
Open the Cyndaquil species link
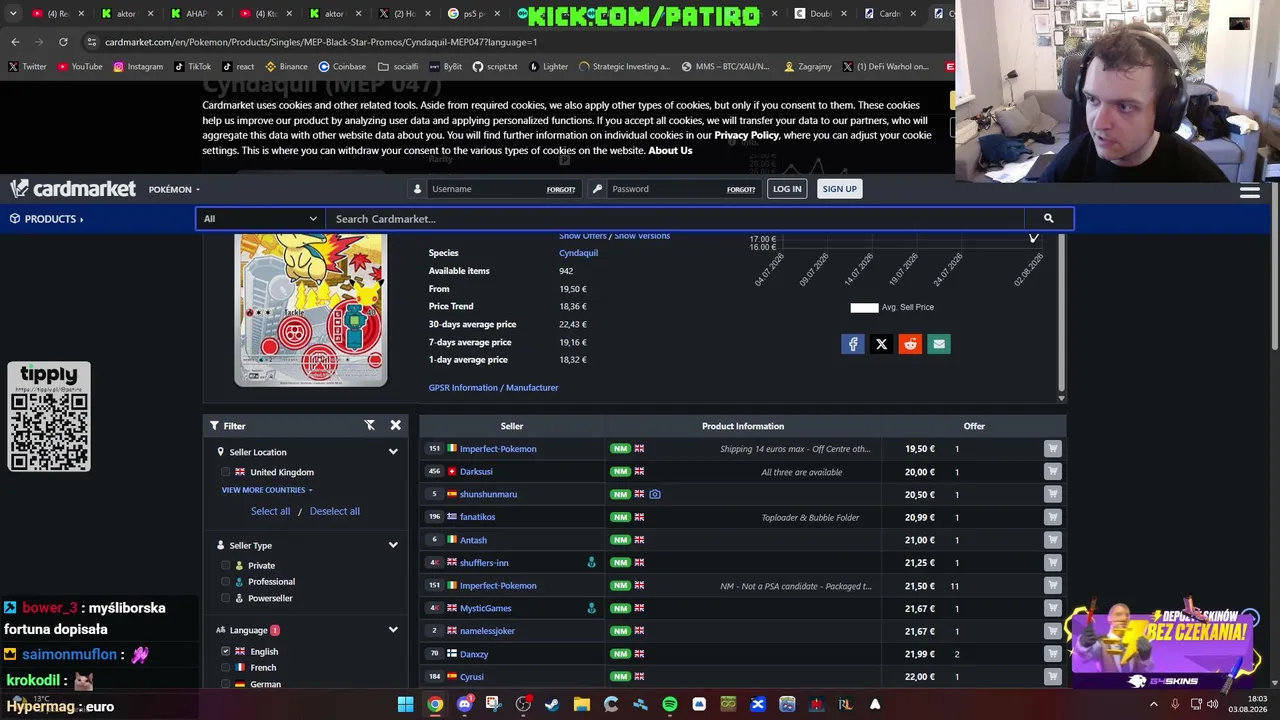pyautogui.click(x=578, y=253)
